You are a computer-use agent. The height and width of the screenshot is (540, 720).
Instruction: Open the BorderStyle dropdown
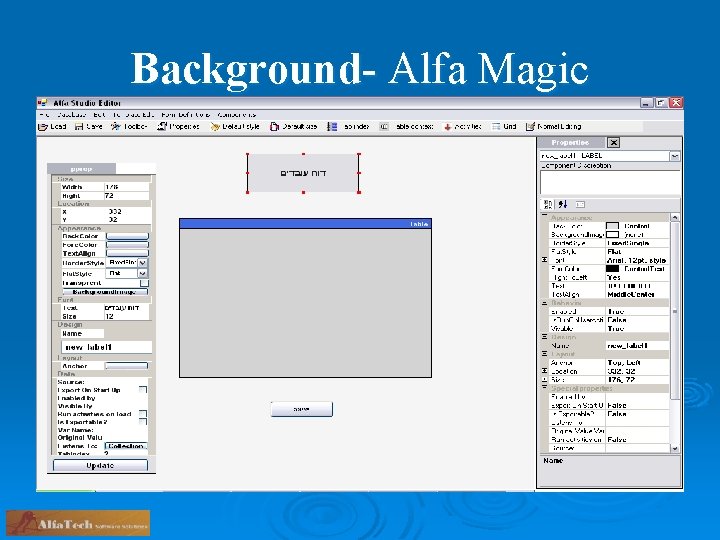[x=142, y=263]
